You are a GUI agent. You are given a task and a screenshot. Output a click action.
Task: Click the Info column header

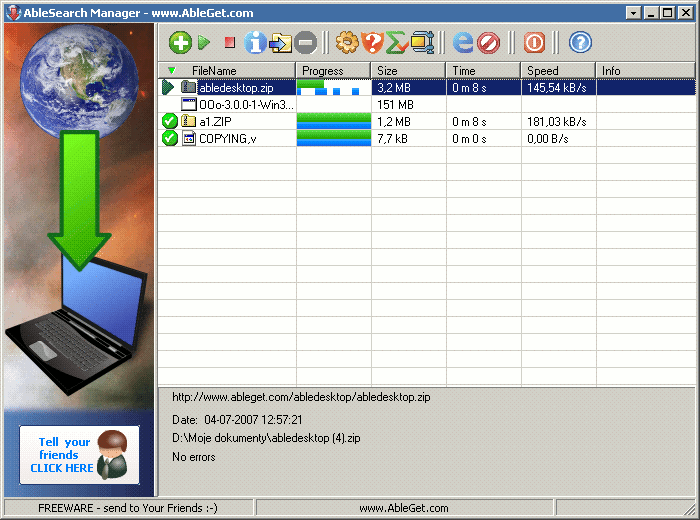click(646, 71)
